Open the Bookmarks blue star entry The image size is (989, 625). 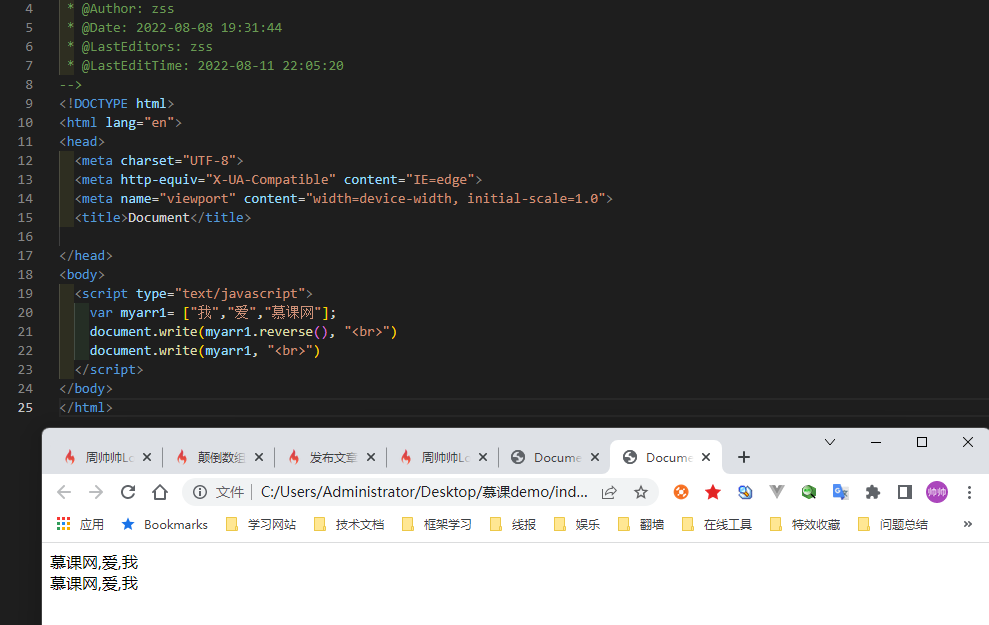(x=165, y=524)
